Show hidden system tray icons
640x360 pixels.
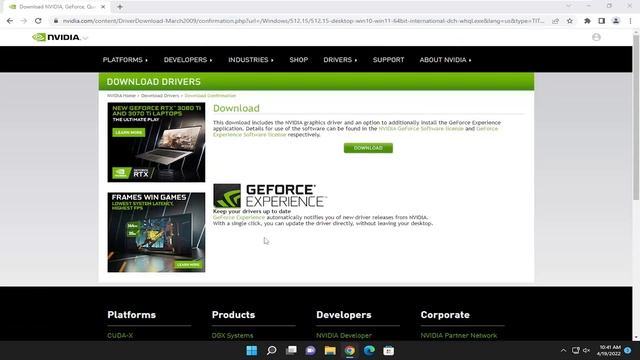click(x=563, y=351)
